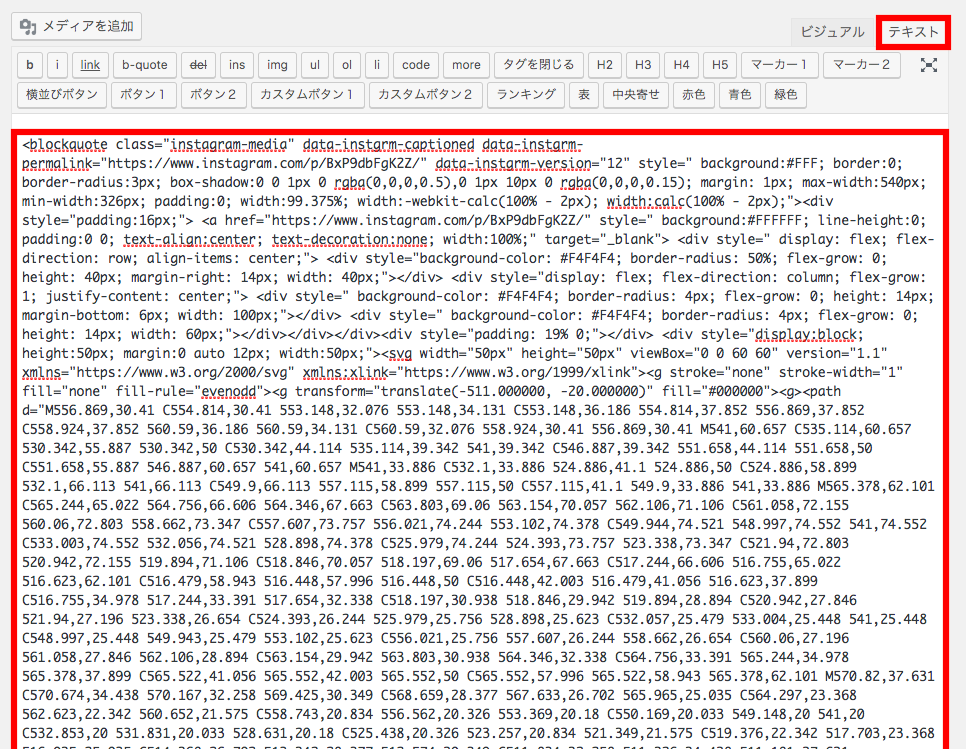Insert 横並びボタン shortcode
This screenshot has width=966, height=749.
coord(62,95)
